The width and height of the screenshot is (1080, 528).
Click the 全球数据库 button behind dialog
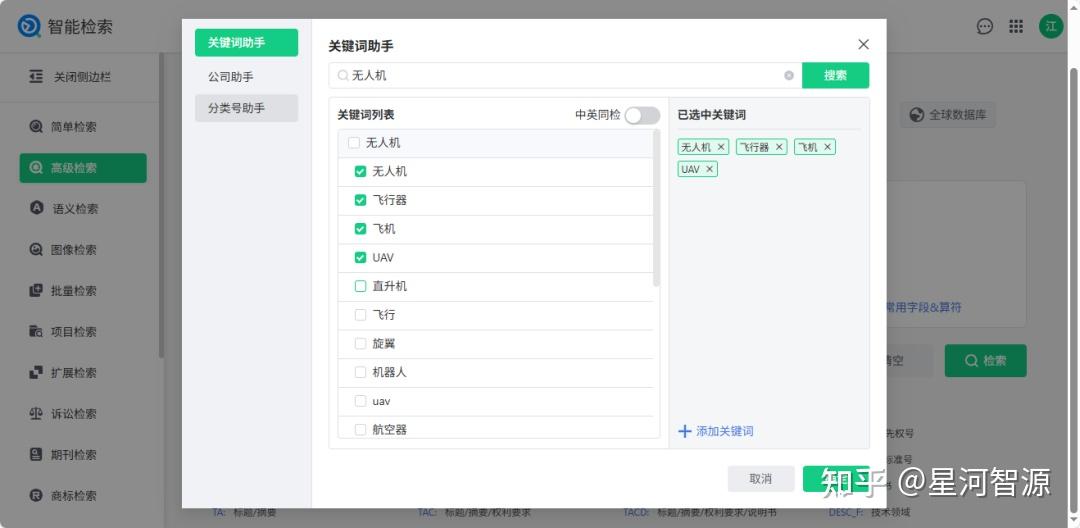click(x=948, y=115)
